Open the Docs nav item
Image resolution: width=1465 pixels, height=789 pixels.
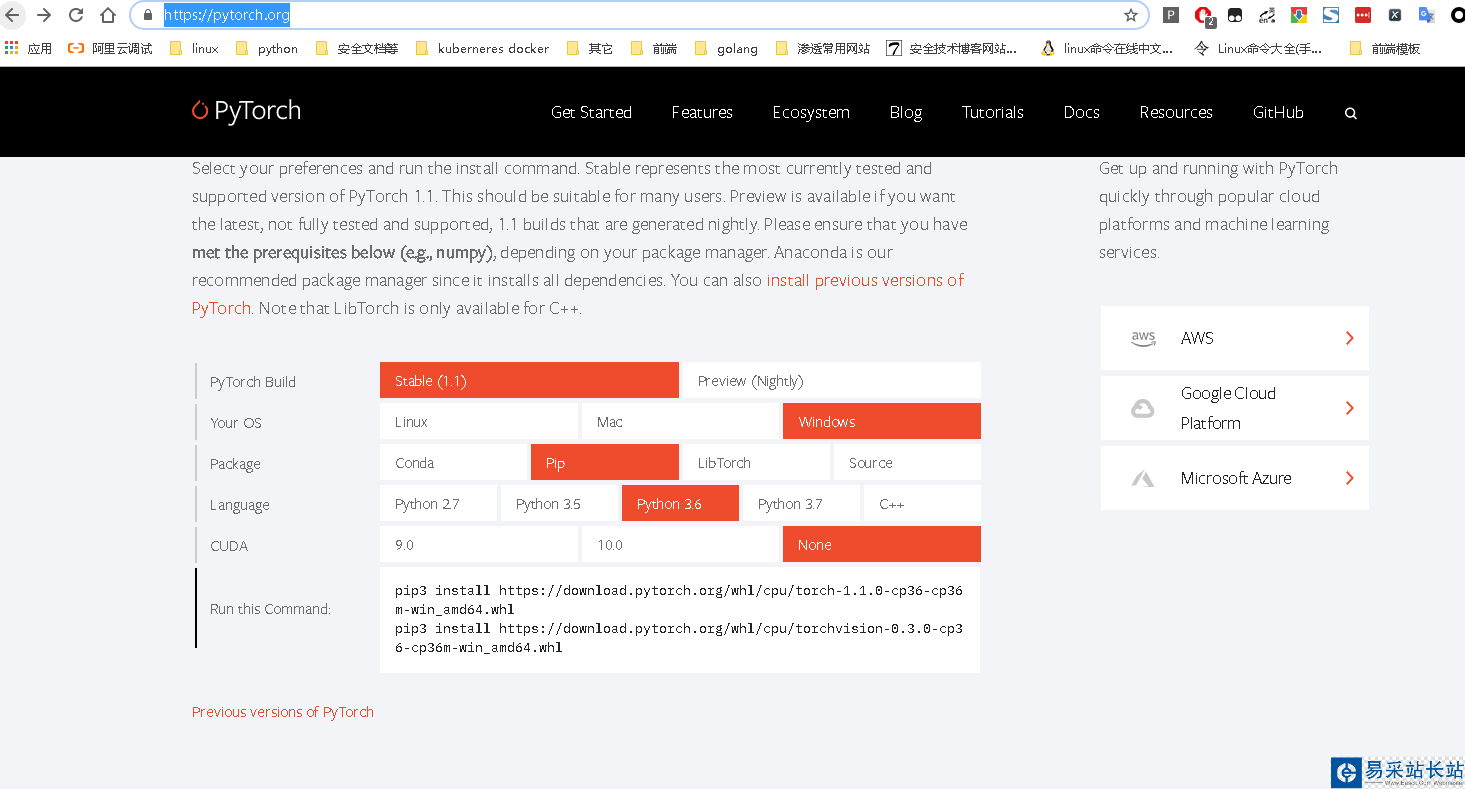[1082, 112]
